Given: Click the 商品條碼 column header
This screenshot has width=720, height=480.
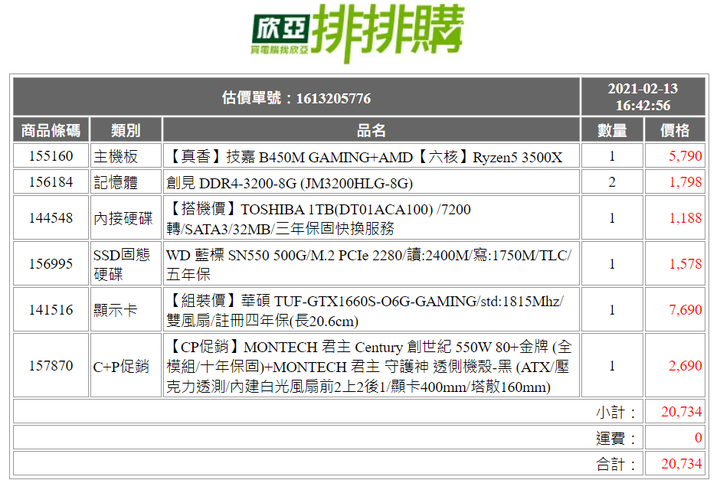Looking at the screenshot, I should [51, 130].
